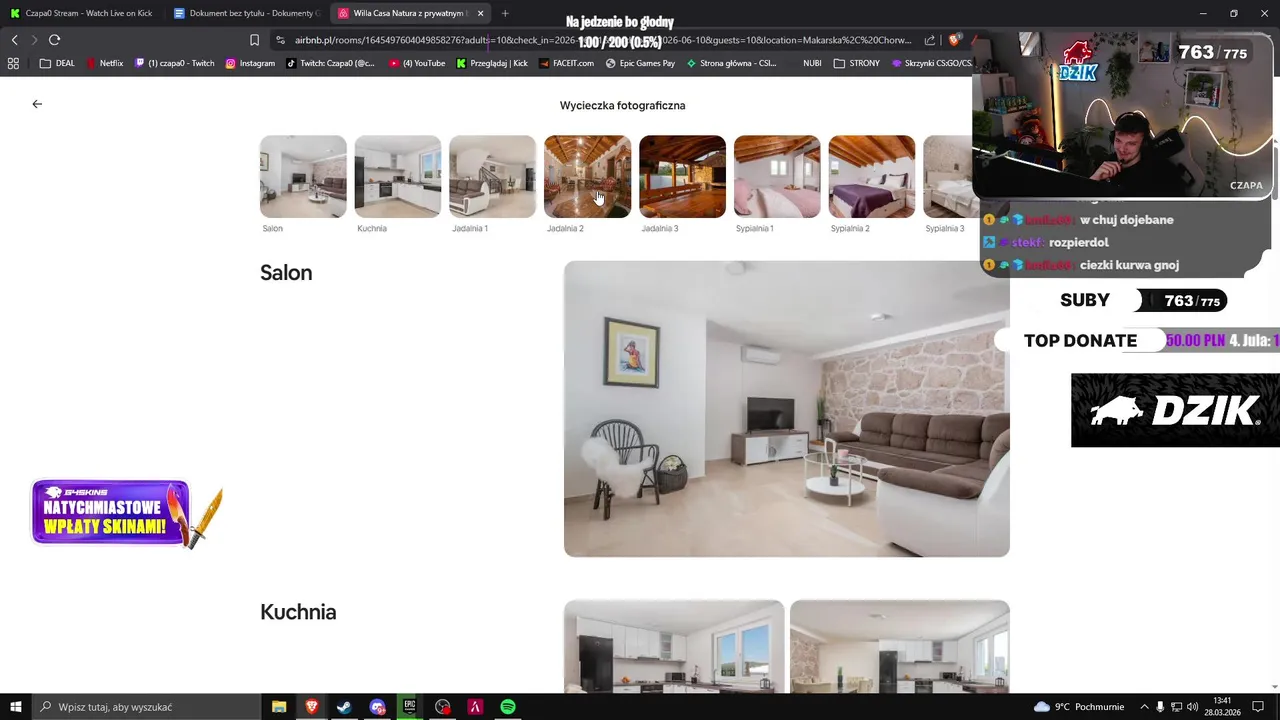Click the browser back navigation arrow

coord(14,40)
